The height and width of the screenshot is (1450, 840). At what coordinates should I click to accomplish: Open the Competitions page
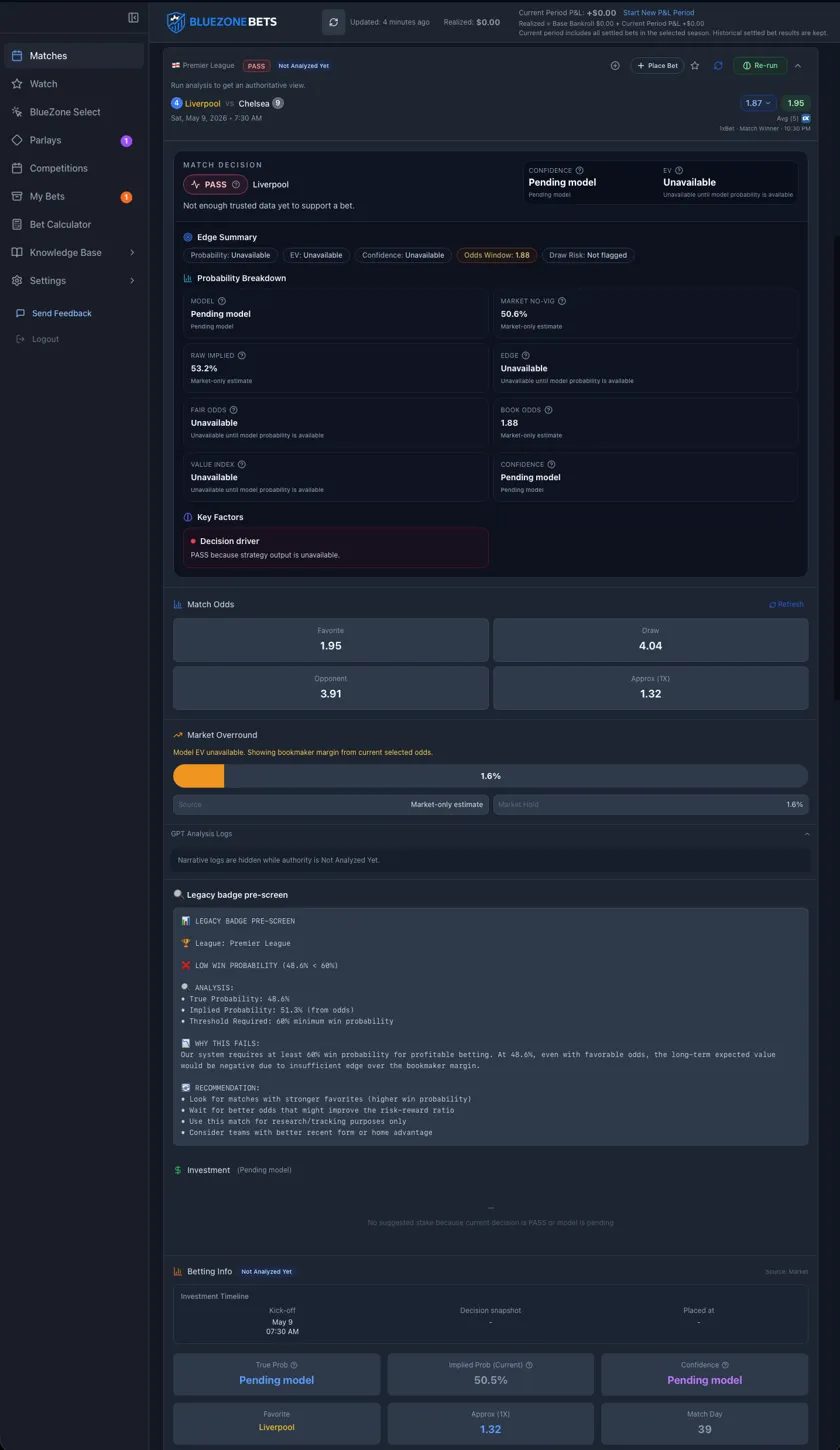[x=74, y=168]
